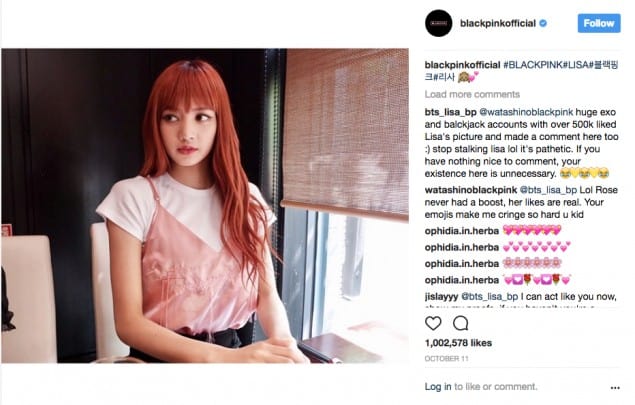Load more comments
This screenshot has width=635, height=405.
[472, 94]
